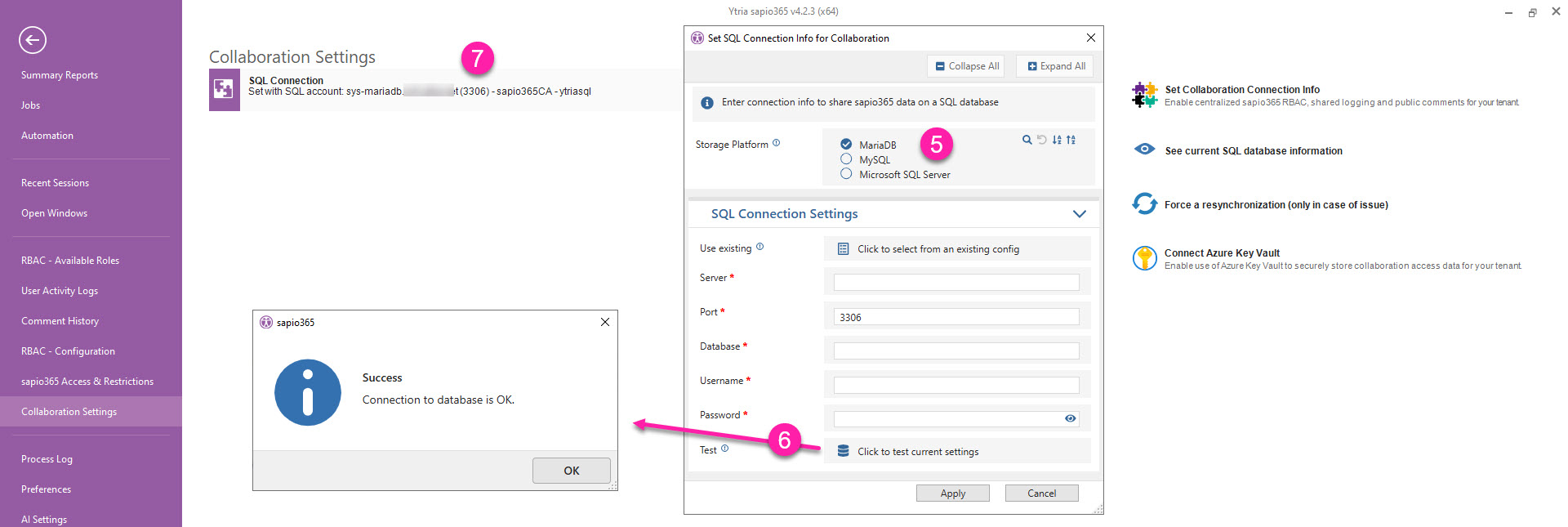Click the info icon beside Use existing

coord(759,247)
